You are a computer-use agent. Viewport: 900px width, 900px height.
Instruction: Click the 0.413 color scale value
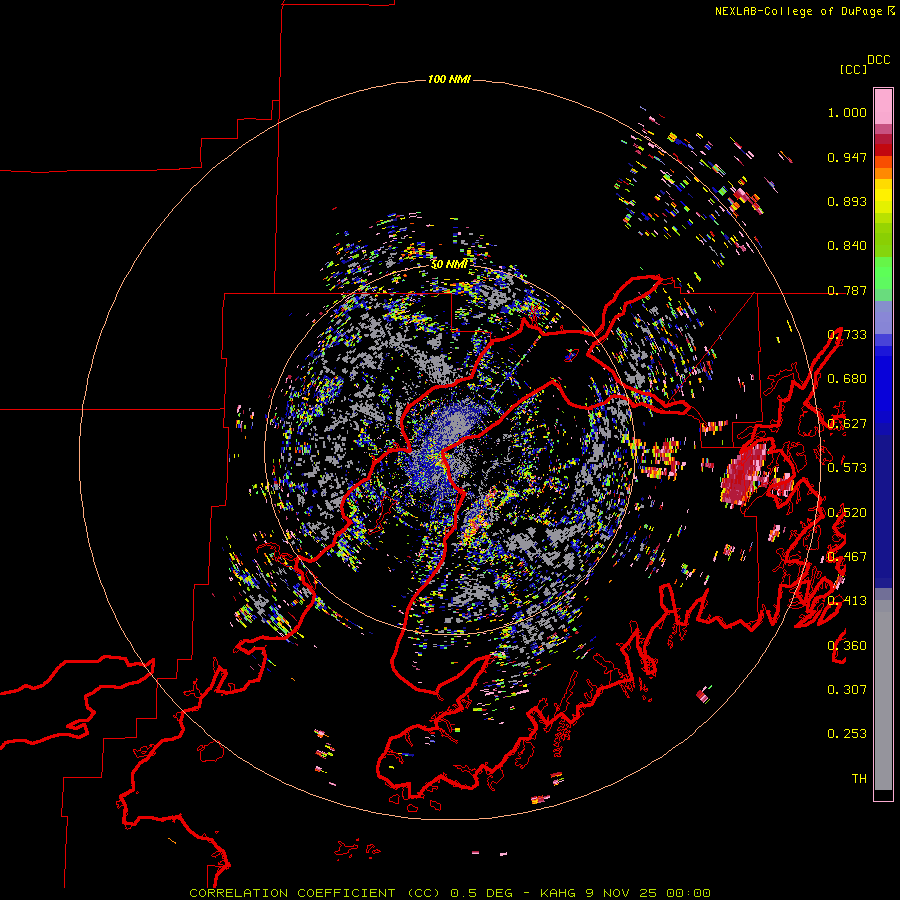click(x=847, y=601)
